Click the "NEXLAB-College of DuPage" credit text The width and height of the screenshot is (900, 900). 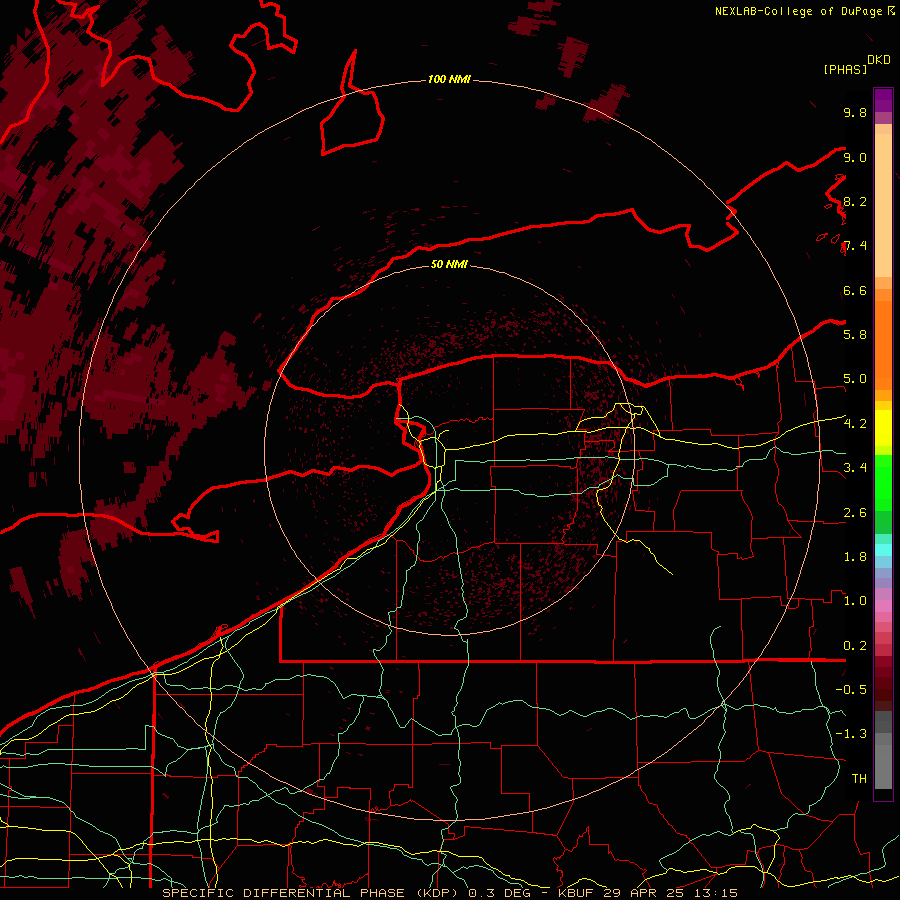coord(801,11)
